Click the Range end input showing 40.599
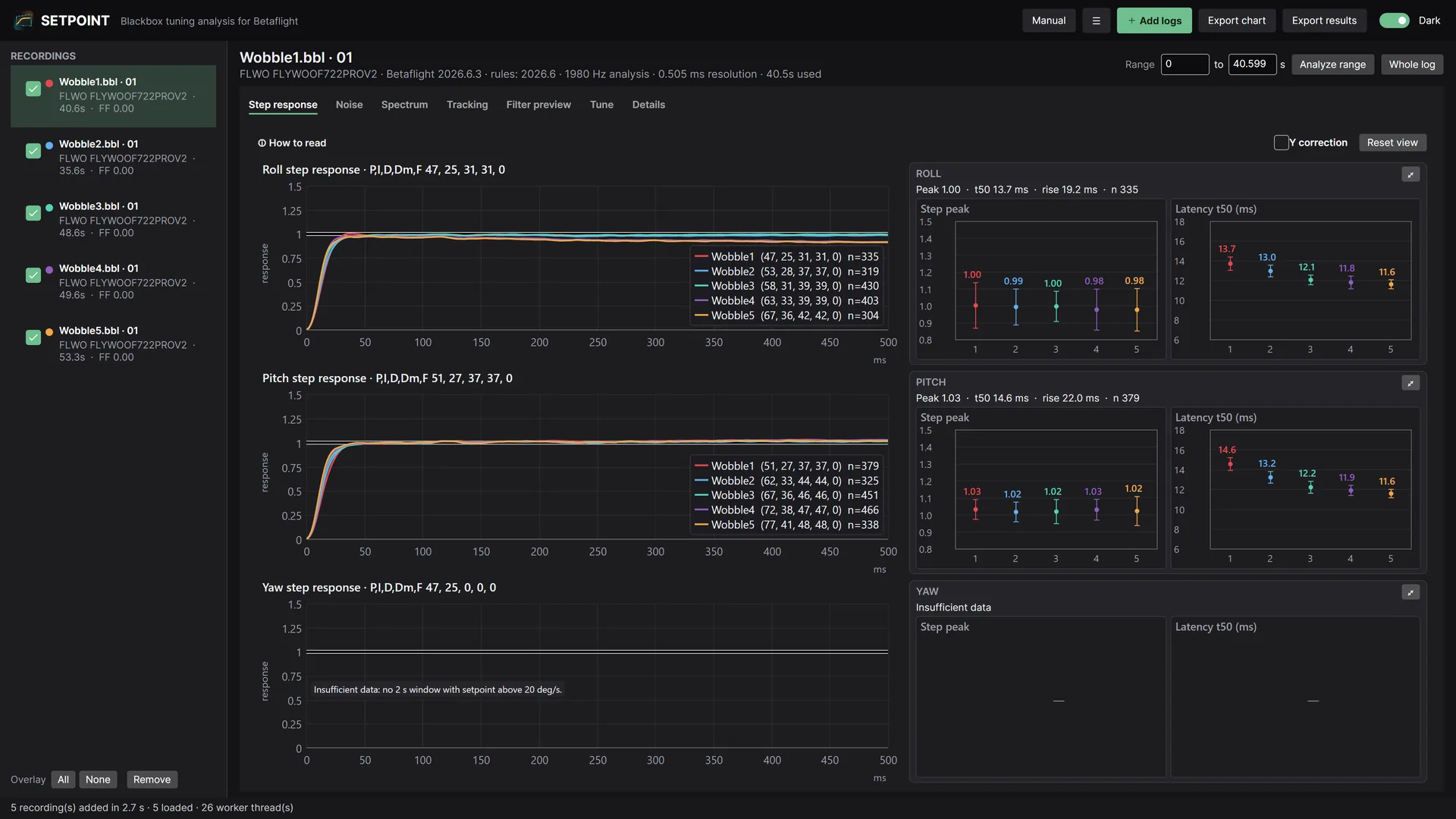This screenshot has width=1456, height=819. pyautogui.click(x=1252, y=64)
